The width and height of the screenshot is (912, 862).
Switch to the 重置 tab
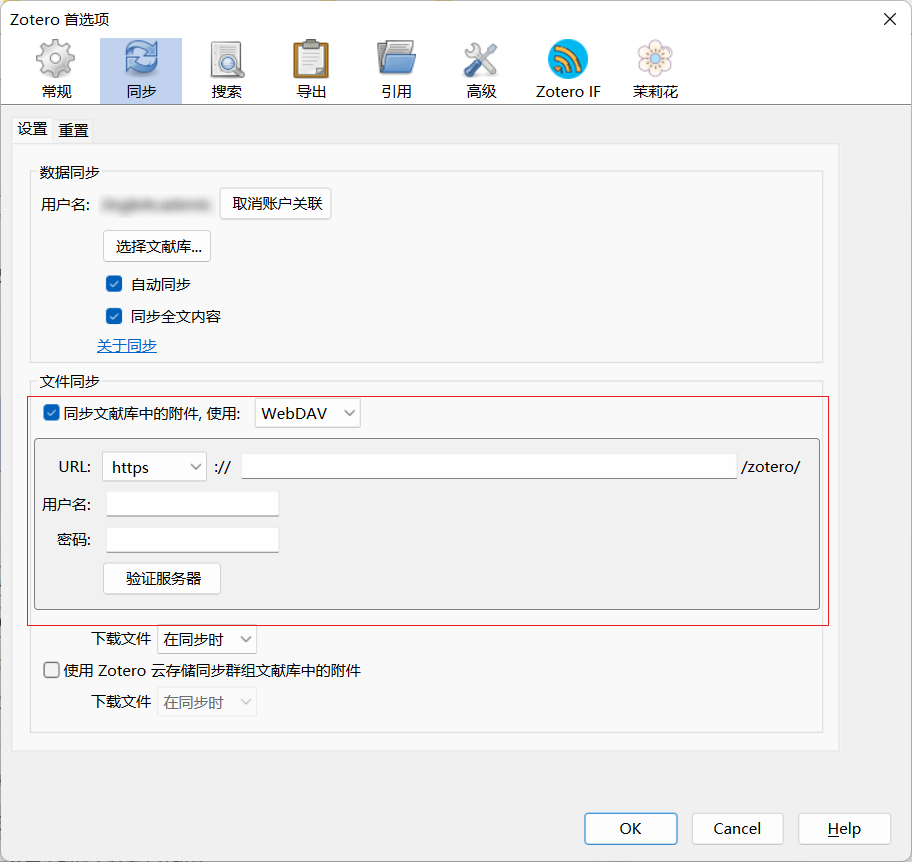pos(73,130)
